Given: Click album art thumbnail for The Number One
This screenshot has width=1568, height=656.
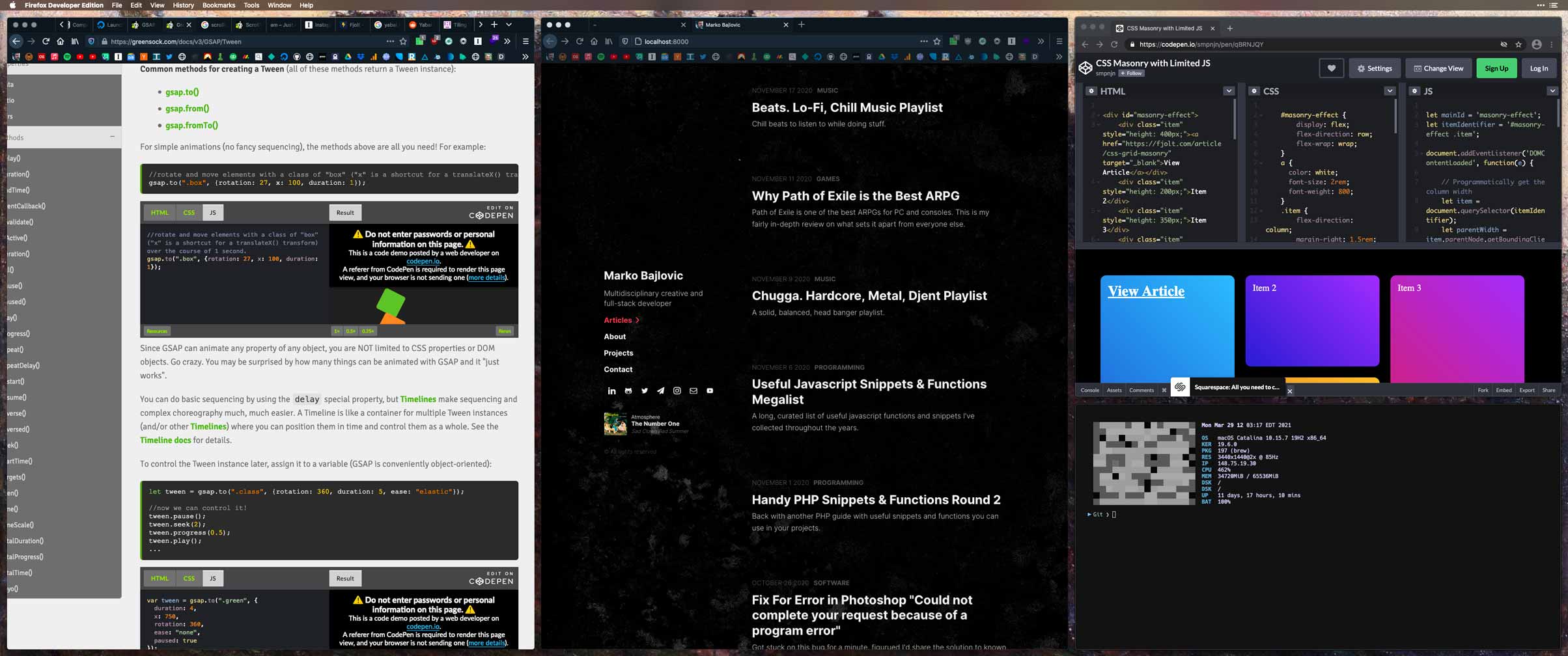Looking at the screenshot, I should [x=615, y=424].
